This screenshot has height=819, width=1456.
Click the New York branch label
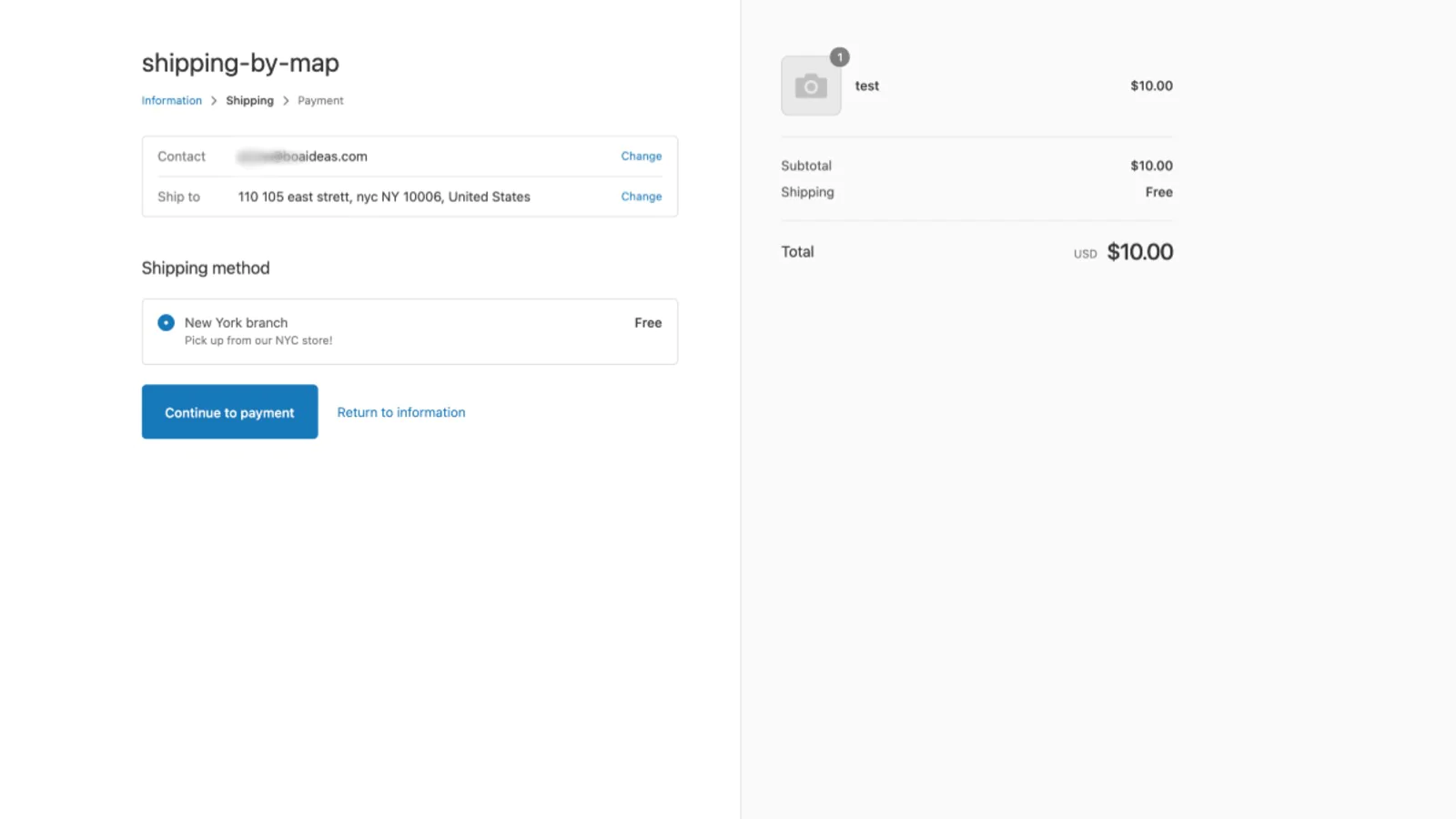pos(236,323)
